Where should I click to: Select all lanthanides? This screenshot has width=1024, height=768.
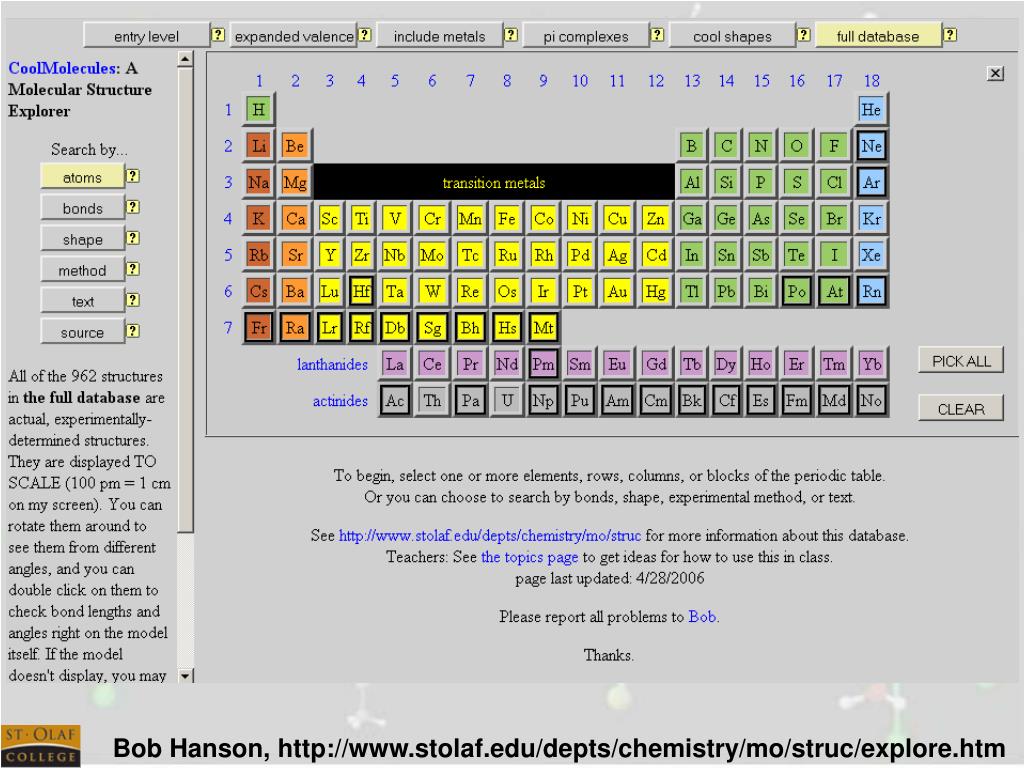point(332,364)
